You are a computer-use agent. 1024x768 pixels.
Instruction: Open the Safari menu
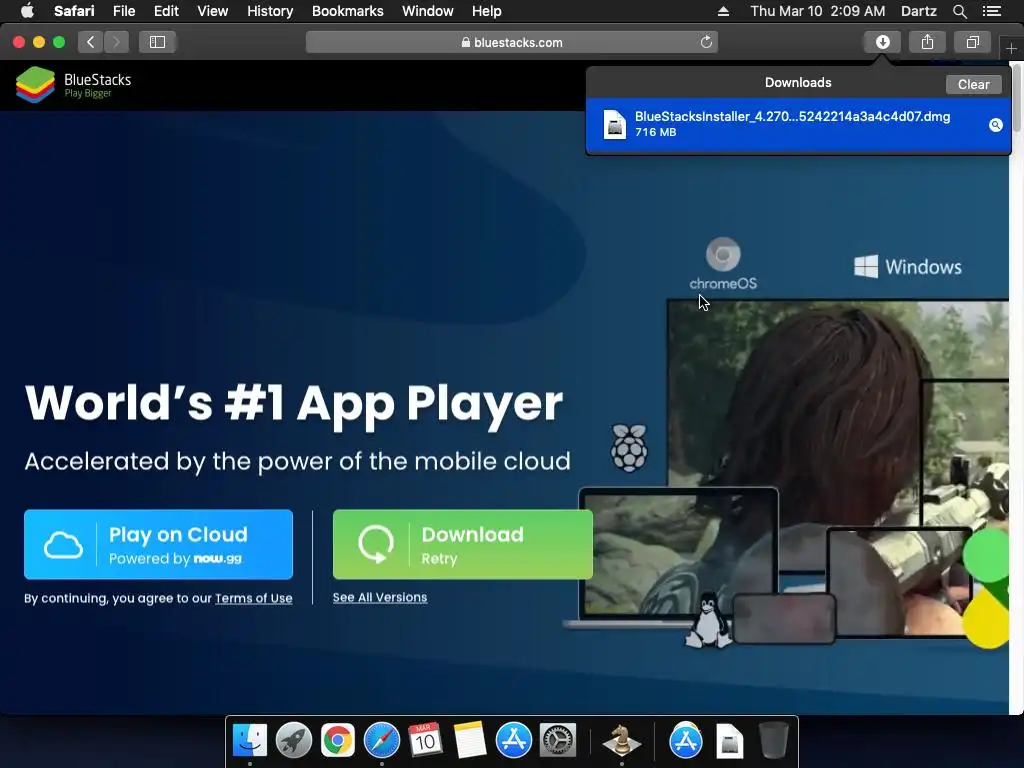click(74, 11)
